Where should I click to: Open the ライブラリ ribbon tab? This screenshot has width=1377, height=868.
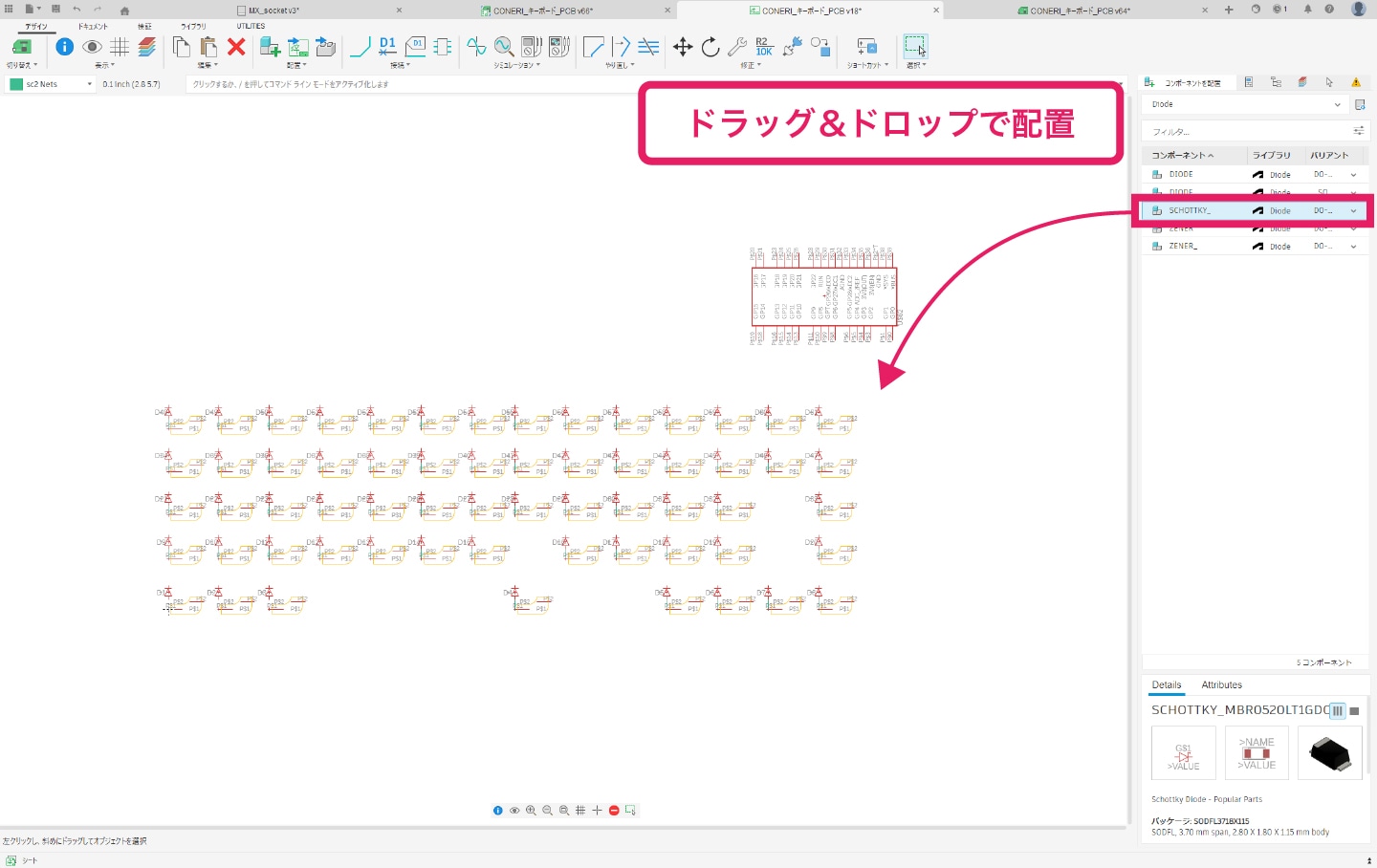(x=193, y=27)
